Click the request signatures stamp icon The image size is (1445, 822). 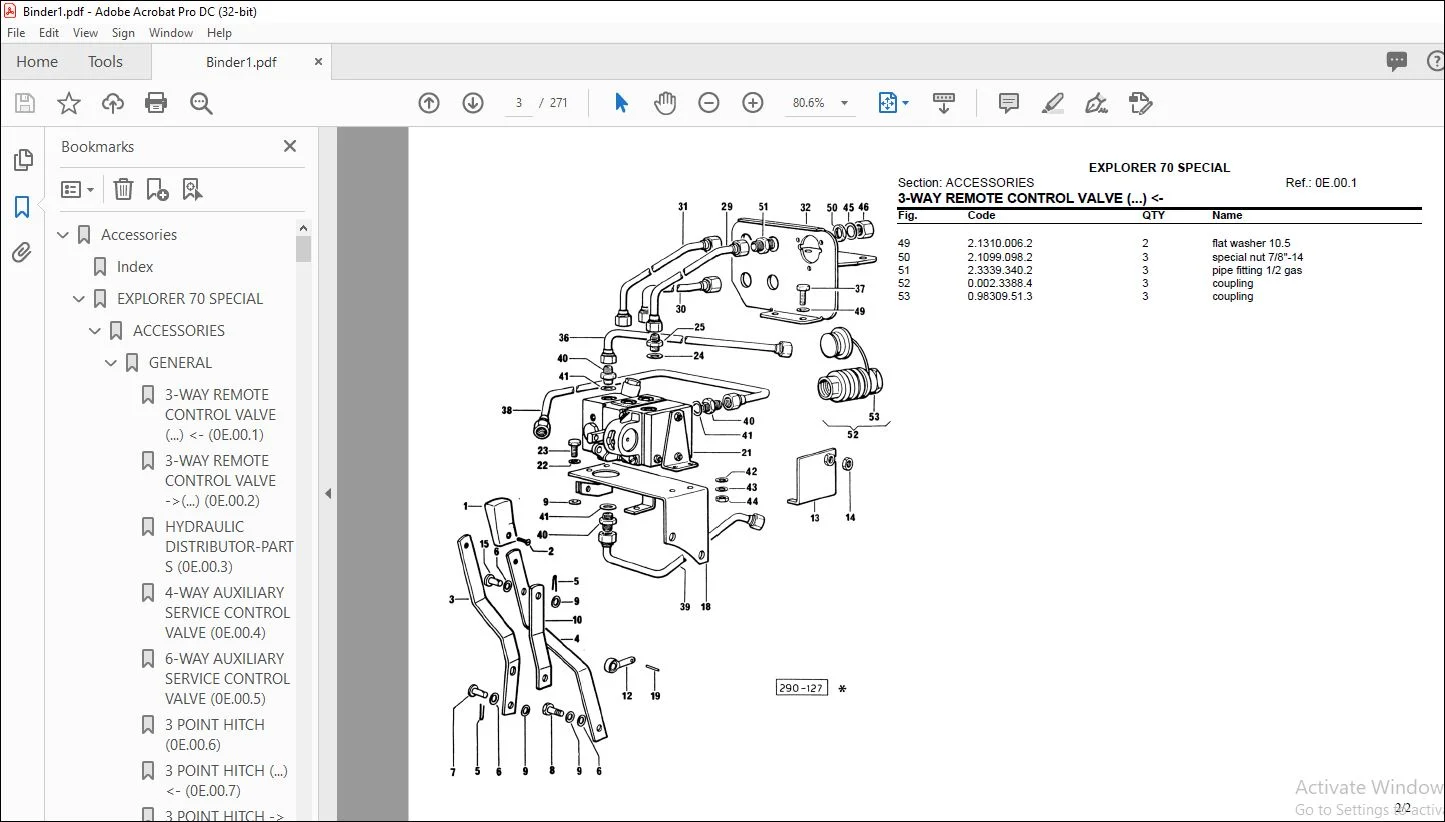1140,103
